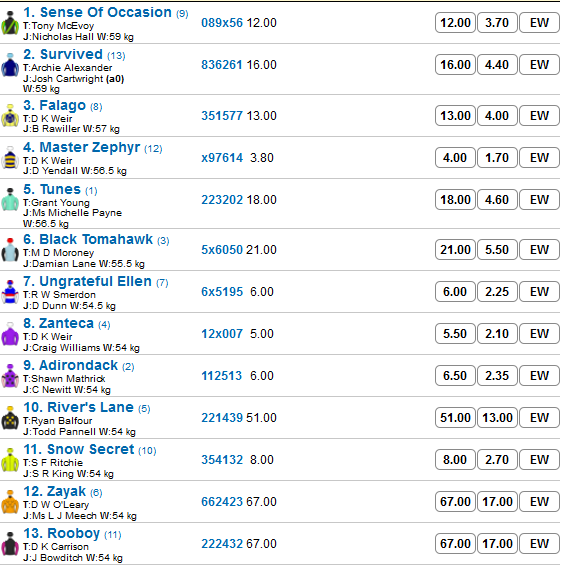Viewport: 566px width, 567px height.
Task: Select Zanteca place odds 2.10
Action: click(497, 334)
